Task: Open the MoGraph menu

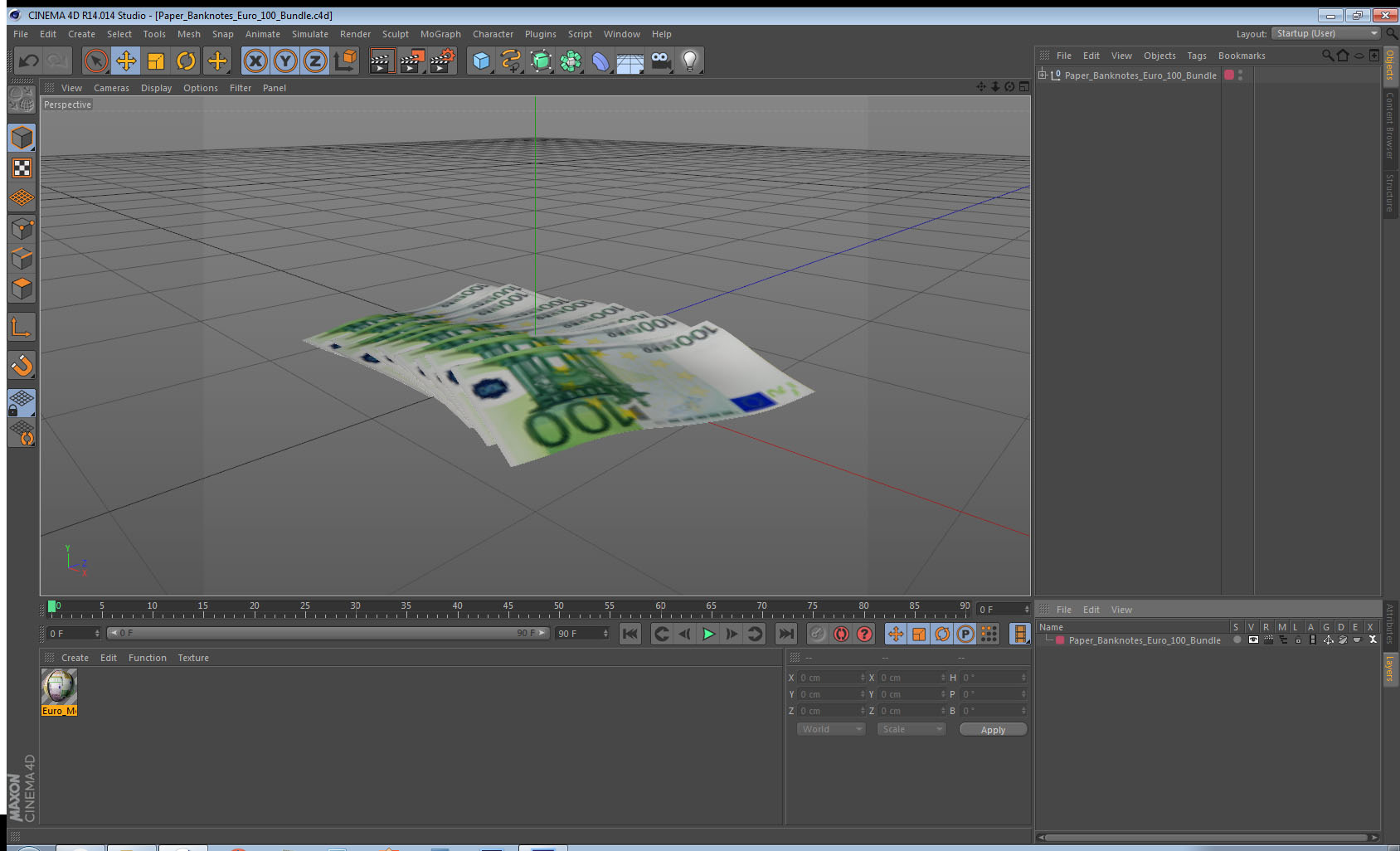Action: pos(440,34)
